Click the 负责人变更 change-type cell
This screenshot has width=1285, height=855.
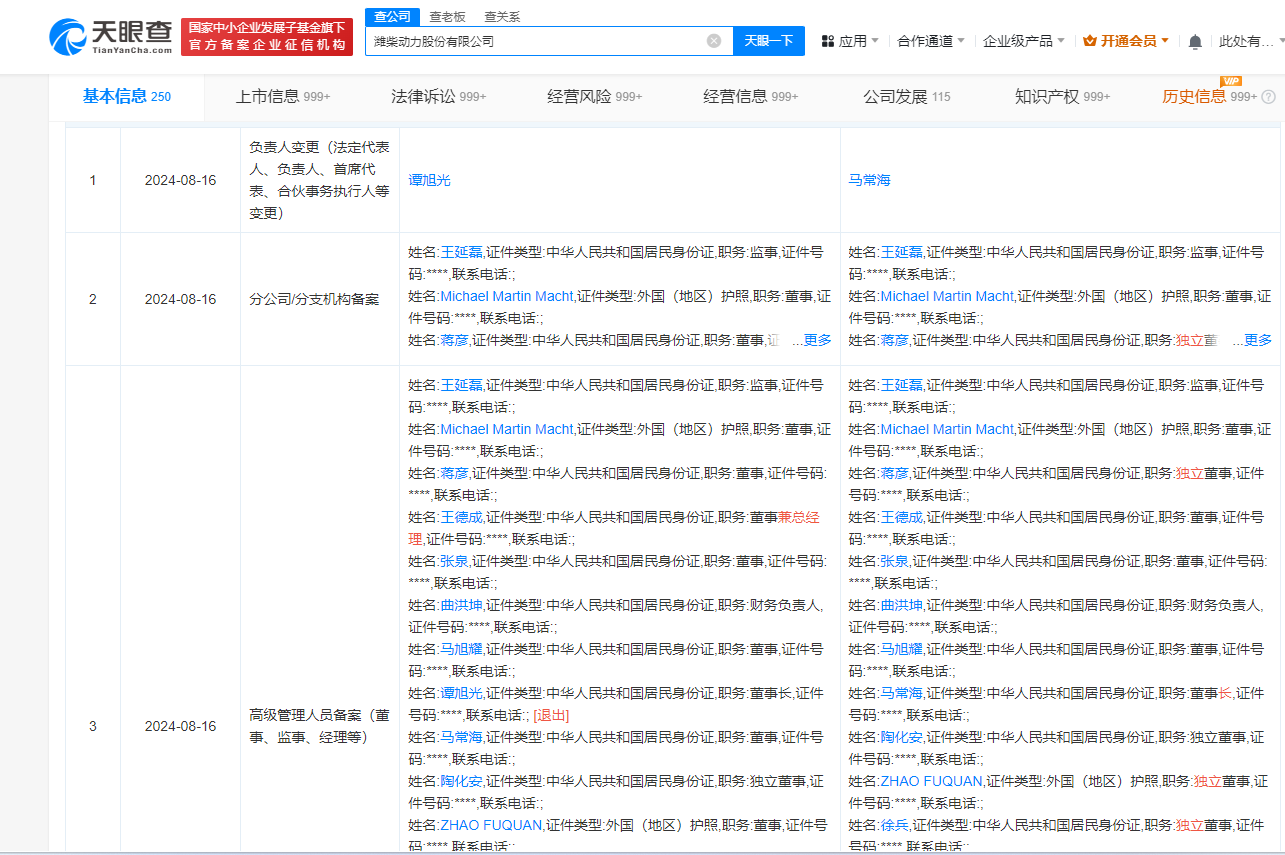coord(320,180)
